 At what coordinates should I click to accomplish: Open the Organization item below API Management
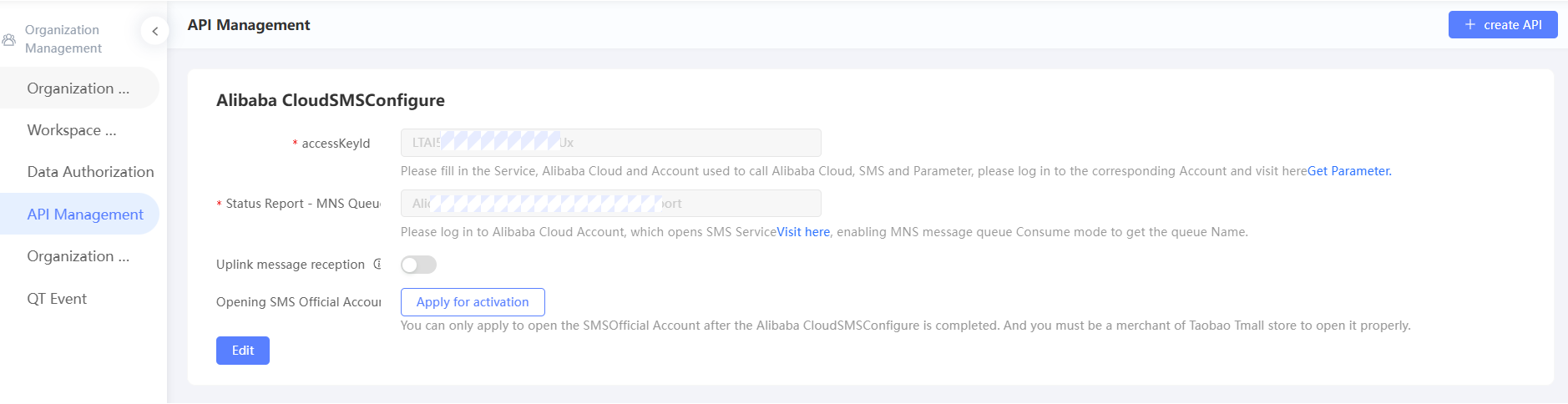(78, 256)
